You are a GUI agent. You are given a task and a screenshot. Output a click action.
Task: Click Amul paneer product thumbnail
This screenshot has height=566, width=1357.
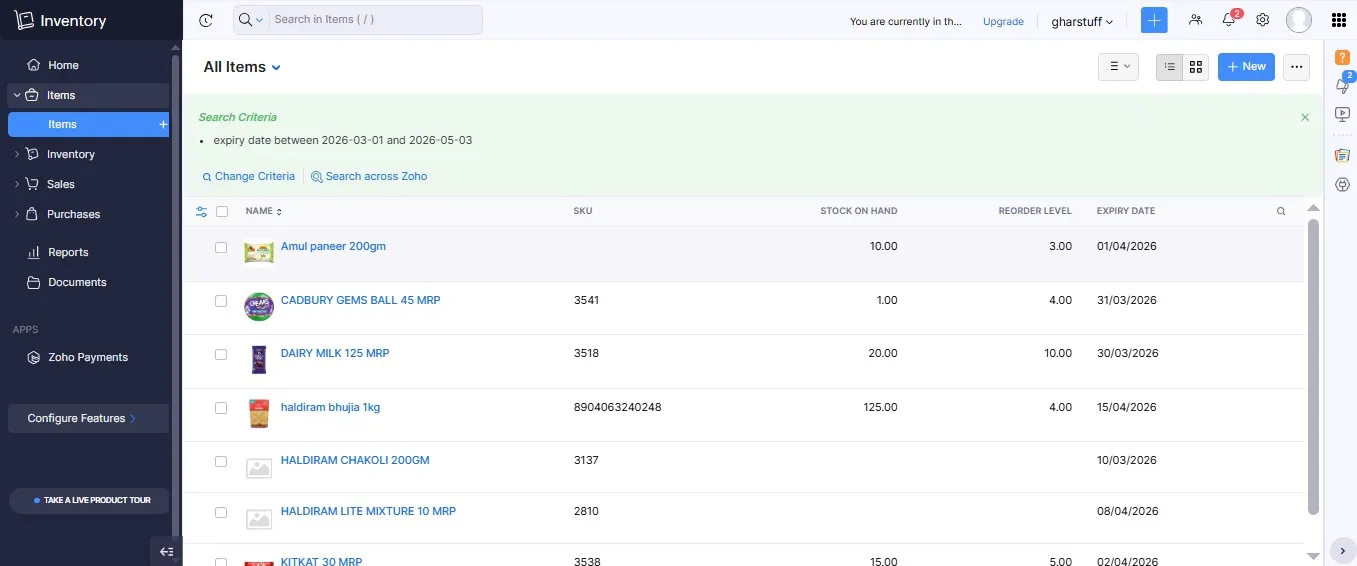(259, 253)
